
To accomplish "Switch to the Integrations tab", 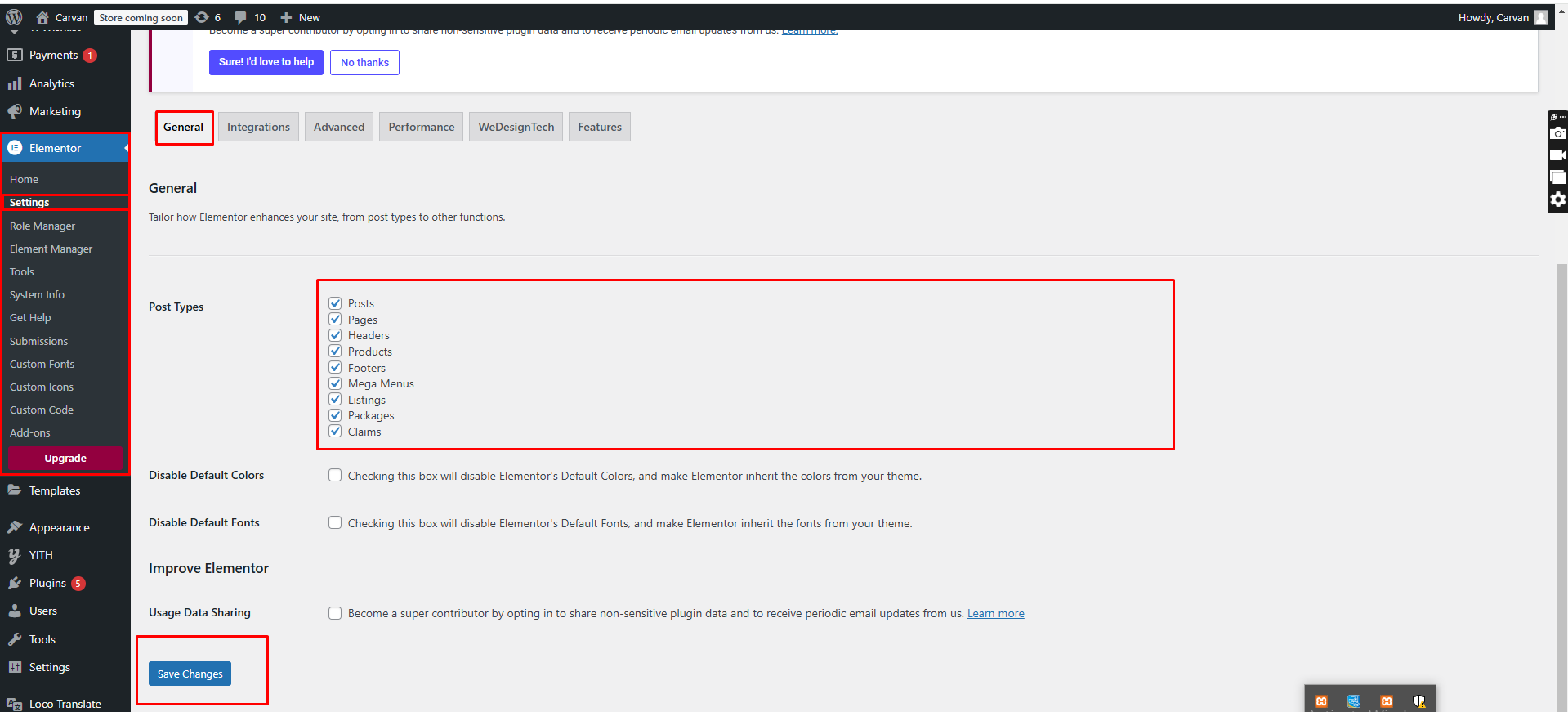I will tap(258, 127).
